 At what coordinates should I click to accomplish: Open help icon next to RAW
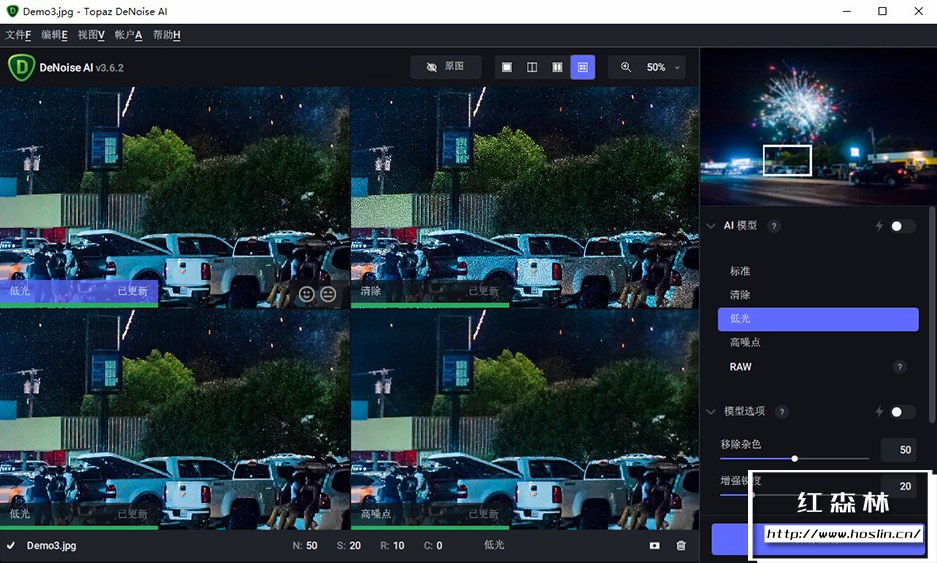coord(899,367)
